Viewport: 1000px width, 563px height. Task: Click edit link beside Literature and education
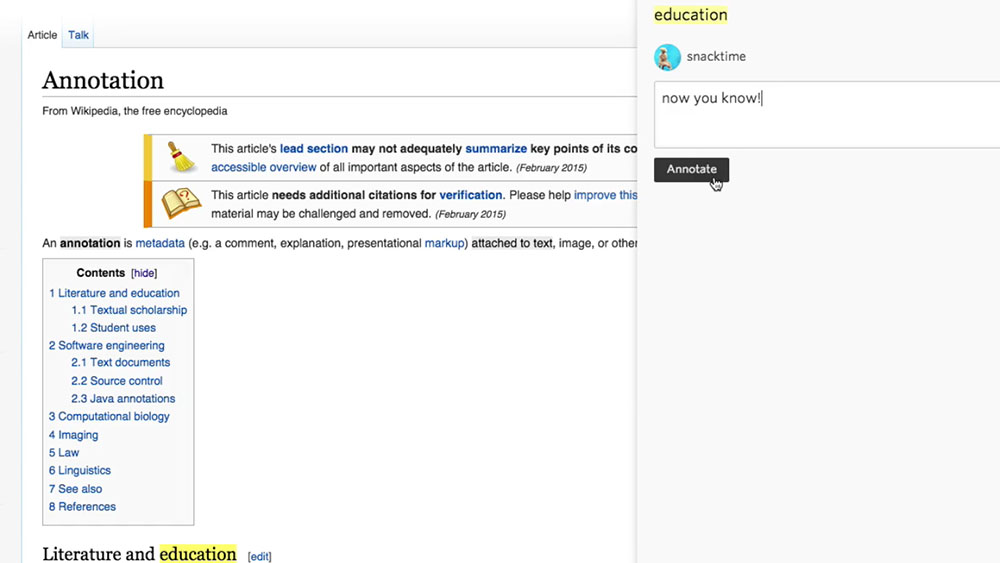(259, 556)
